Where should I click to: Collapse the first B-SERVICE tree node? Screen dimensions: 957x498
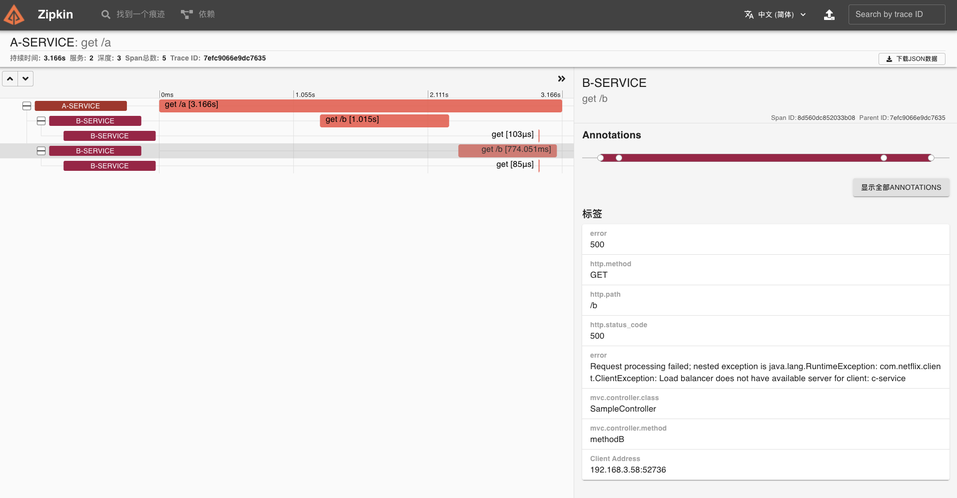(x=42, y=121)
